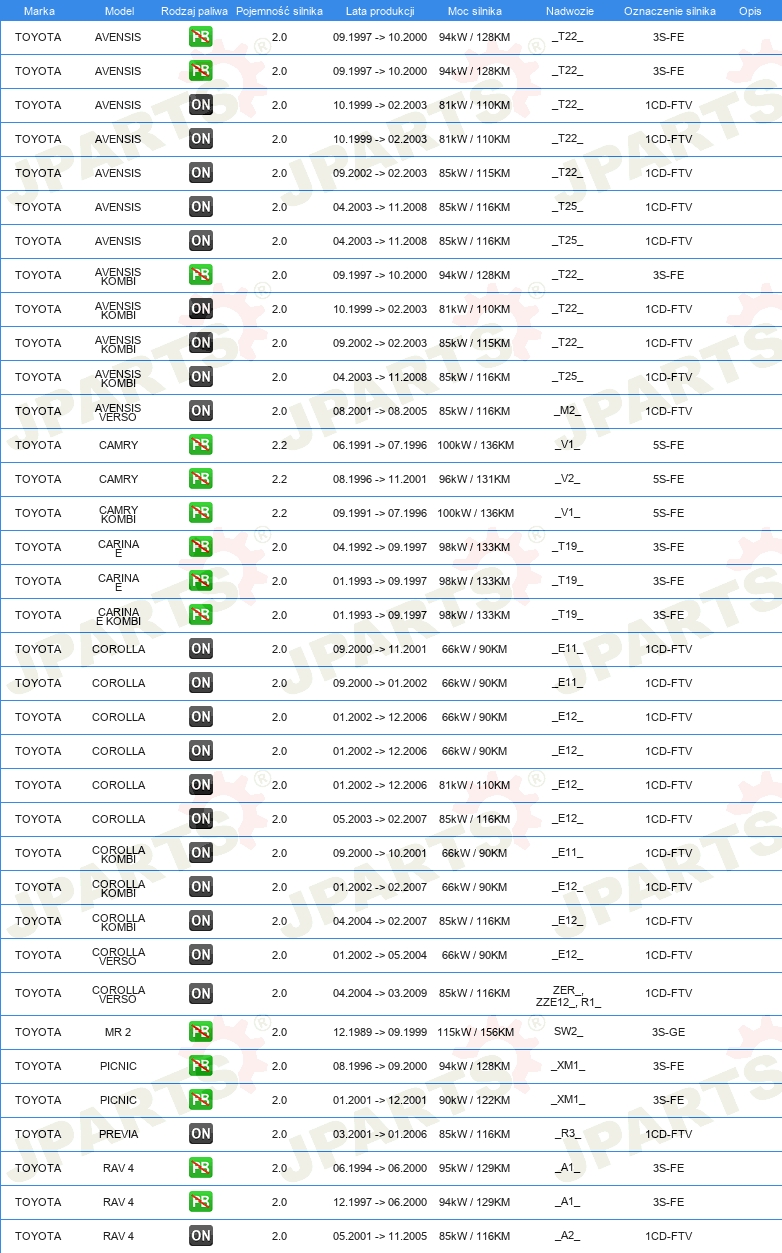Click petrol icon in Camry 96kW row
The width and height of the screenshot is (782, 1253).
pyautogui.click(x=201, y=479)
